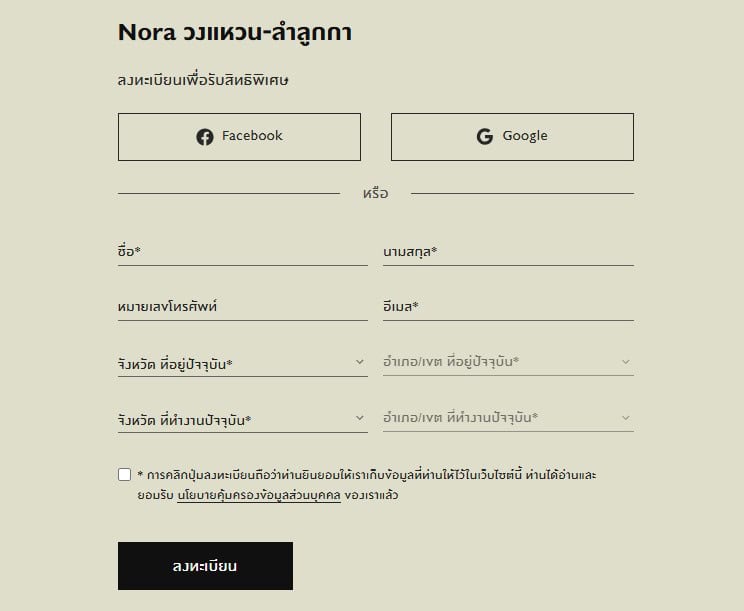This screenshot has width=744, height=611.
Task: Click the chevron for current-address district
Action: coord(626,362)
